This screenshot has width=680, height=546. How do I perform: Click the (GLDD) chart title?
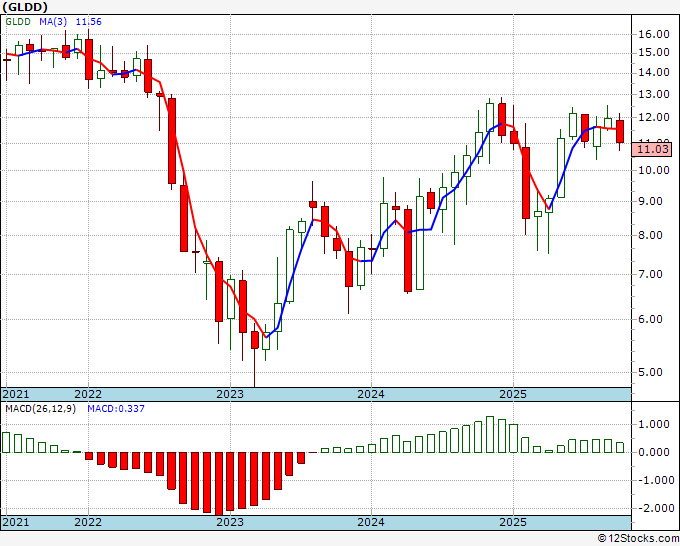24,7
